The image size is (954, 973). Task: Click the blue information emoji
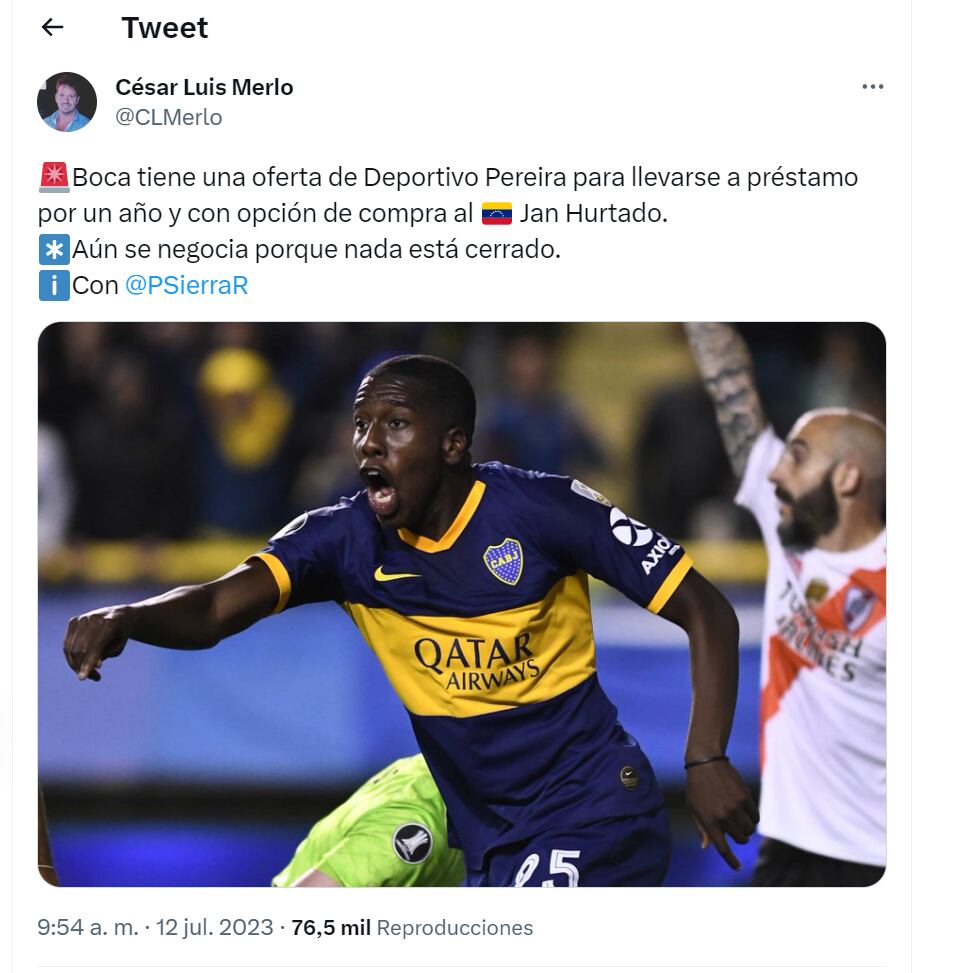(x=54, y=285)
